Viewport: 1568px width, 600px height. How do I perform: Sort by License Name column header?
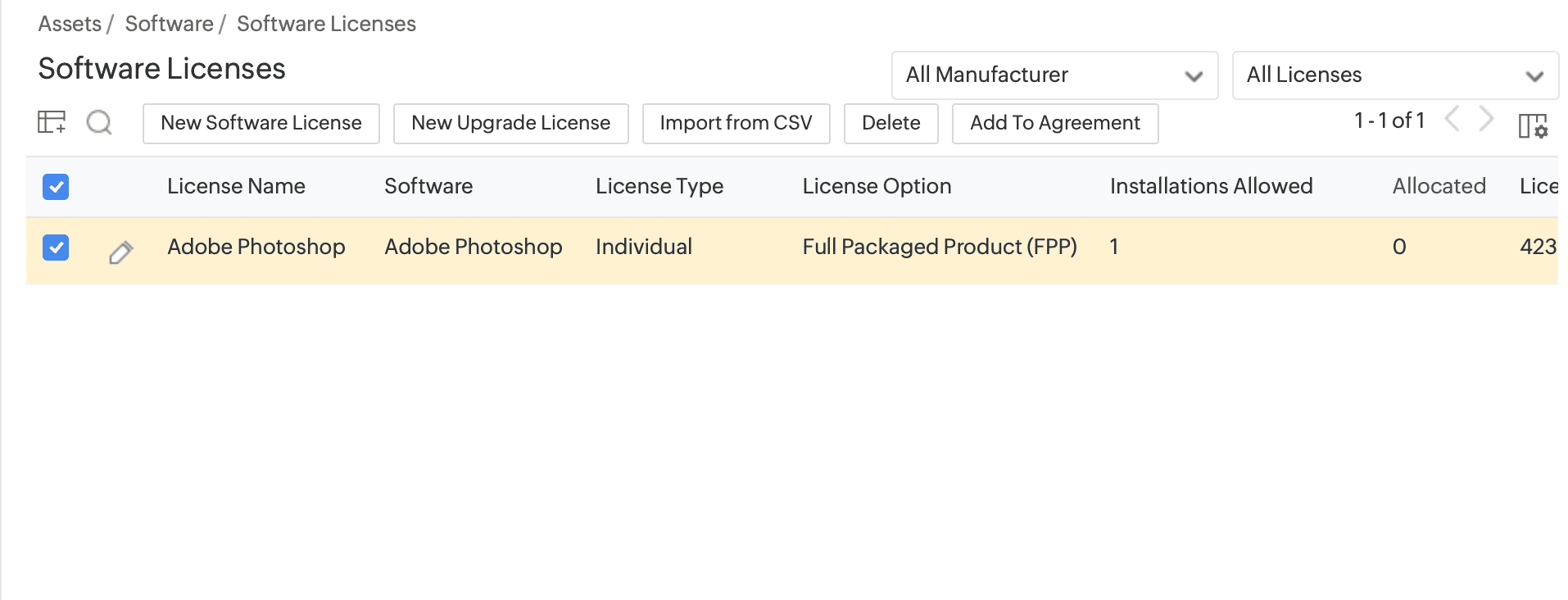236,187
